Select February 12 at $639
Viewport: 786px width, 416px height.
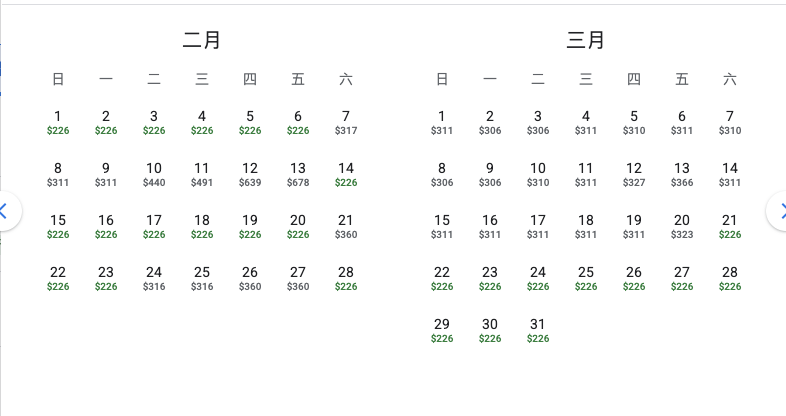point(250,174)
